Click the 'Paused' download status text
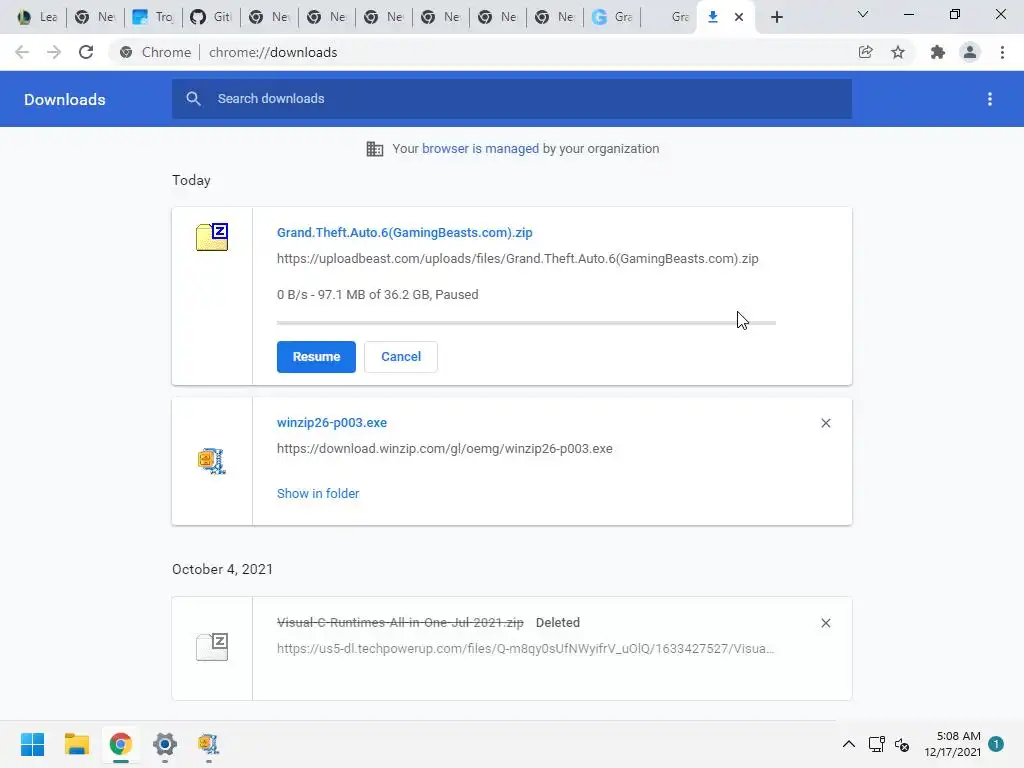 pyautogui.click(x=456, y=295)
